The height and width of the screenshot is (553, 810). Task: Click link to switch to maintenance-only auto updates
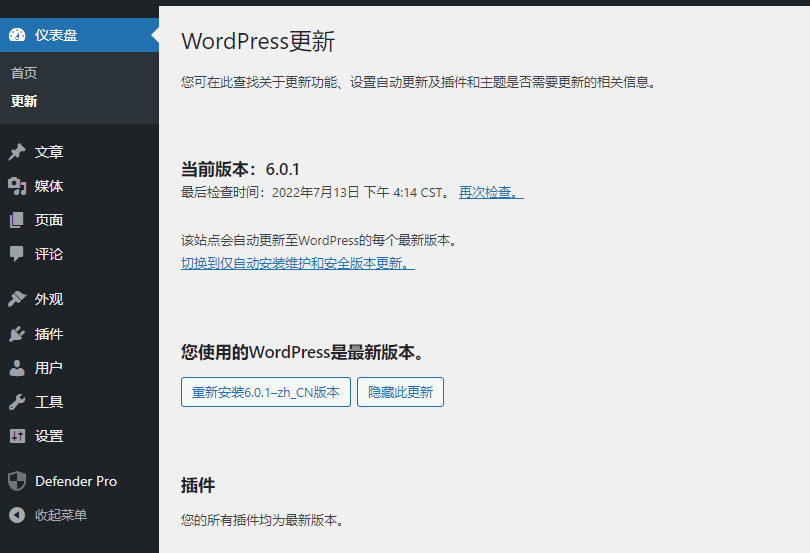(298, 263)
